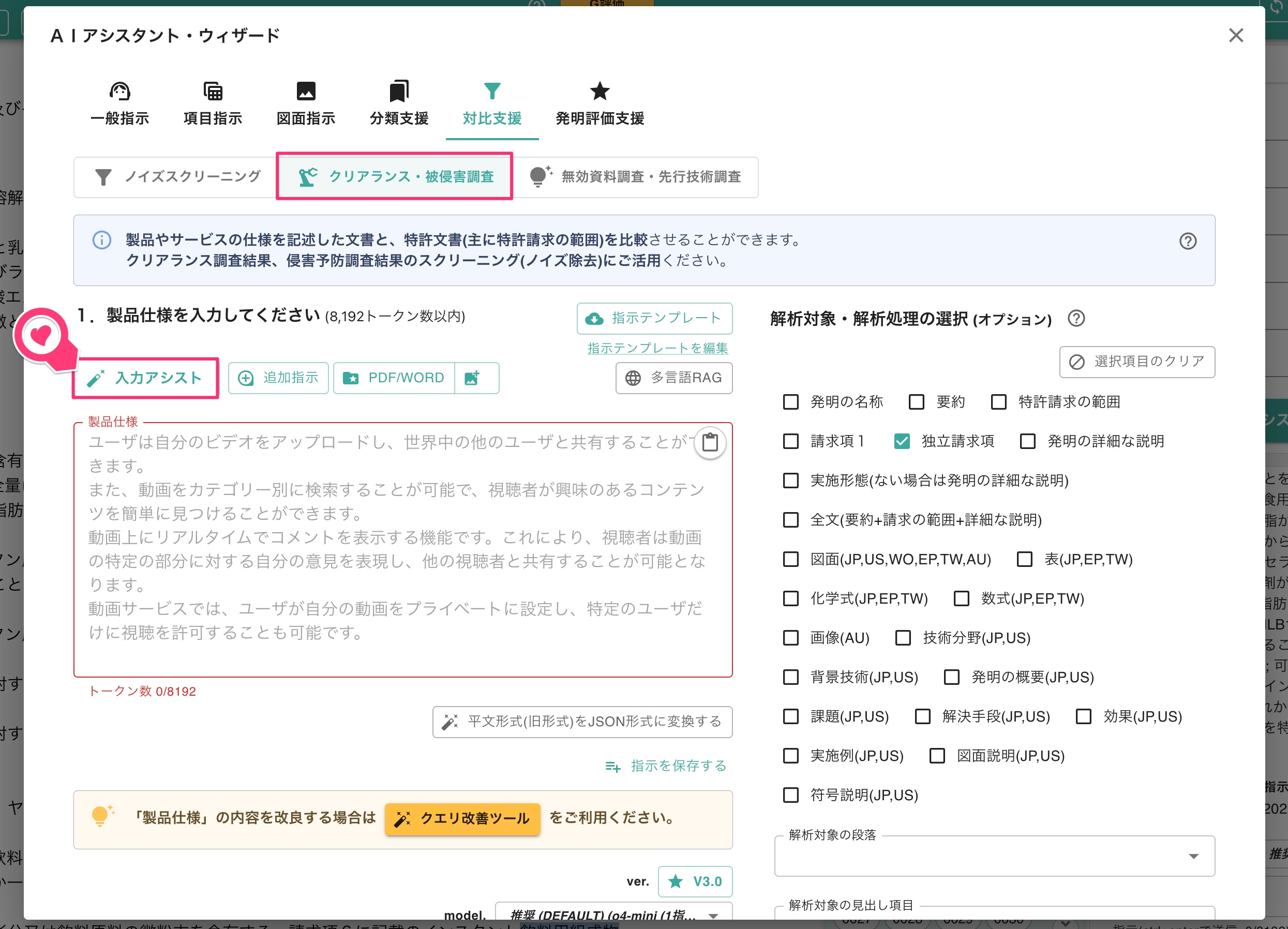1288x929 pixels.
Task: Open the 一般指示 tab
Action: point(119,104)
